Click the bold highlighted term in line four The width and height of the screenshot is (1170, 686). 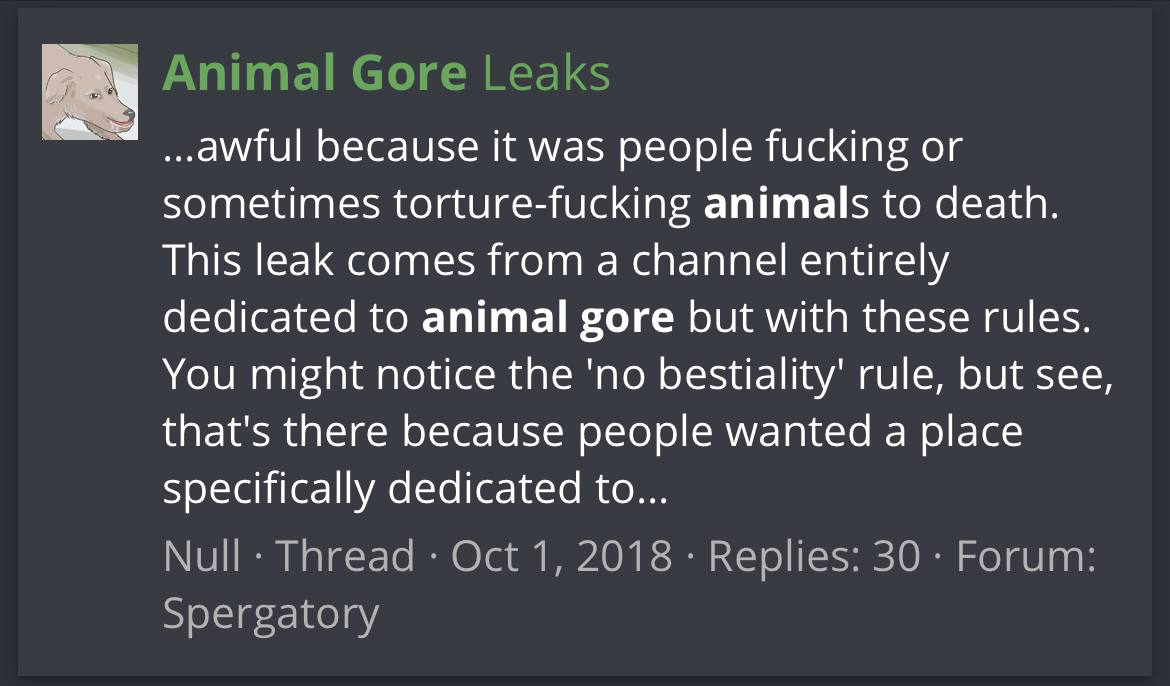click(547, 318)
